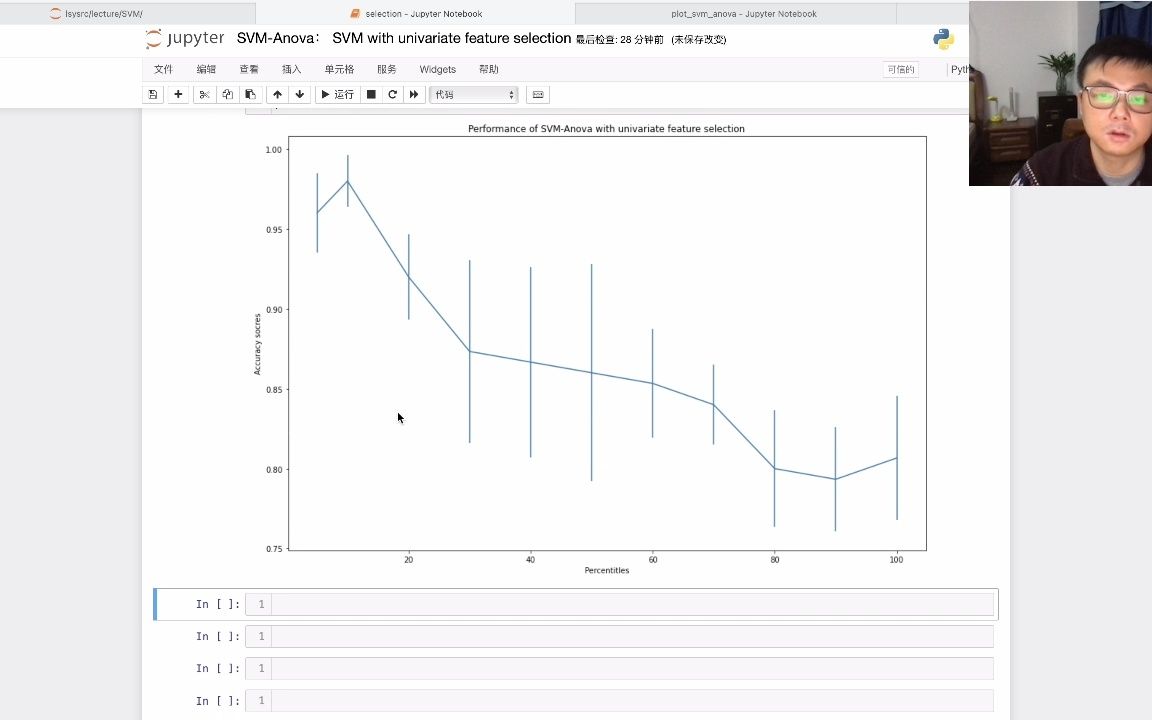1152x720 pixels.
Task: Open the 单元格 menu
Action: point(338,69)
